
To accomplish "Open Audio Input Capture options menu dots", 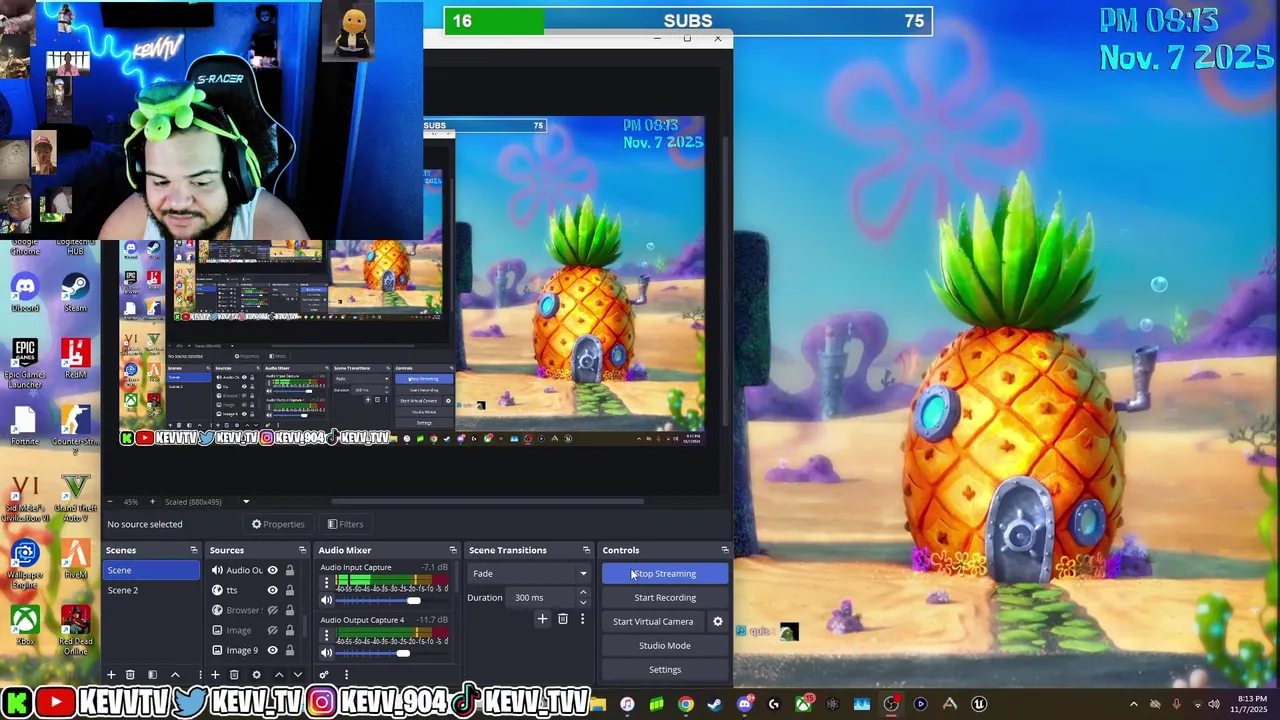I will pos(326,582).
